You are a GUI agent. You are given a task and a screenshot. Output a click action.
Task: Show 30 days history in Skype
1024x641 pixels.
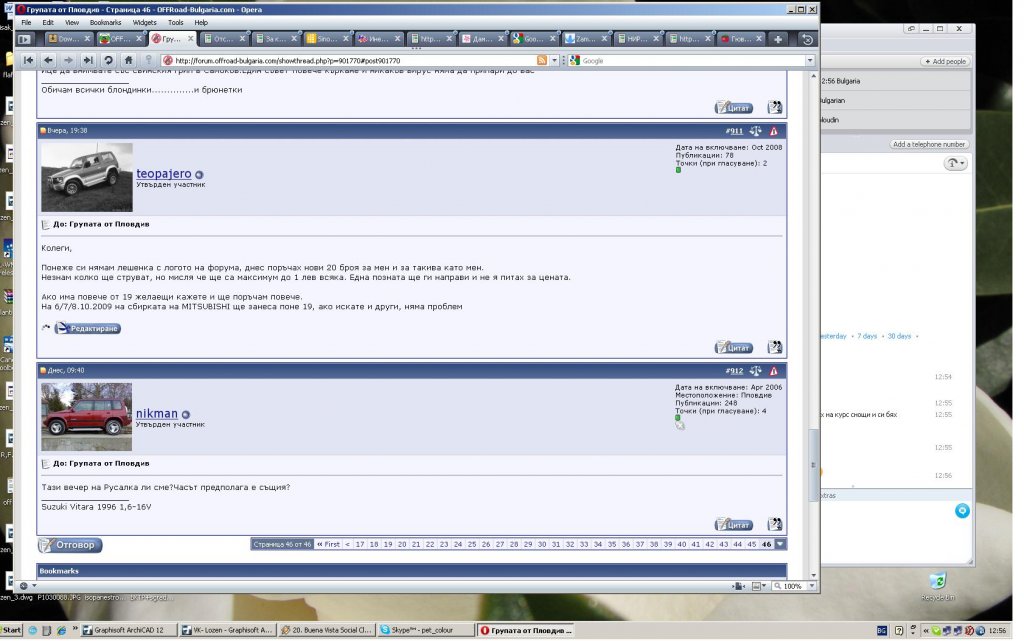click(x=899, y=336)
